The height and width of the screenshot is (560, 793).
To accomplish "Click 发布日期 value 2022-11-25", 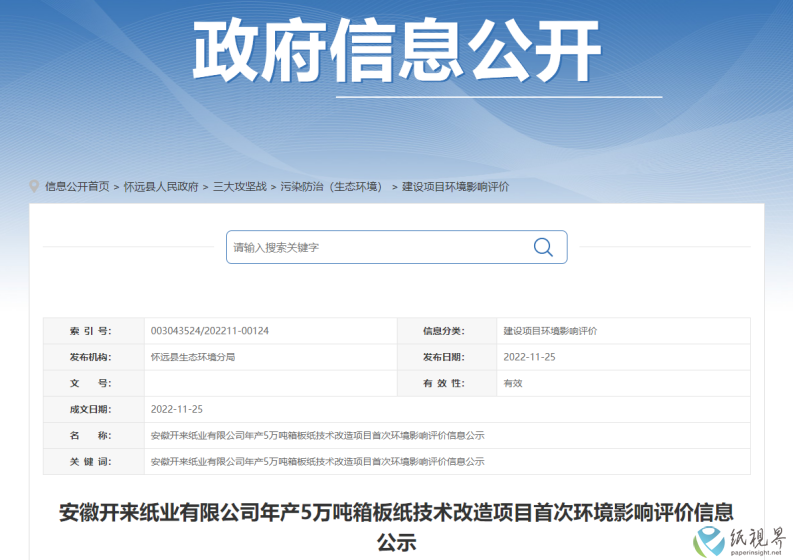I will [529, 357].
